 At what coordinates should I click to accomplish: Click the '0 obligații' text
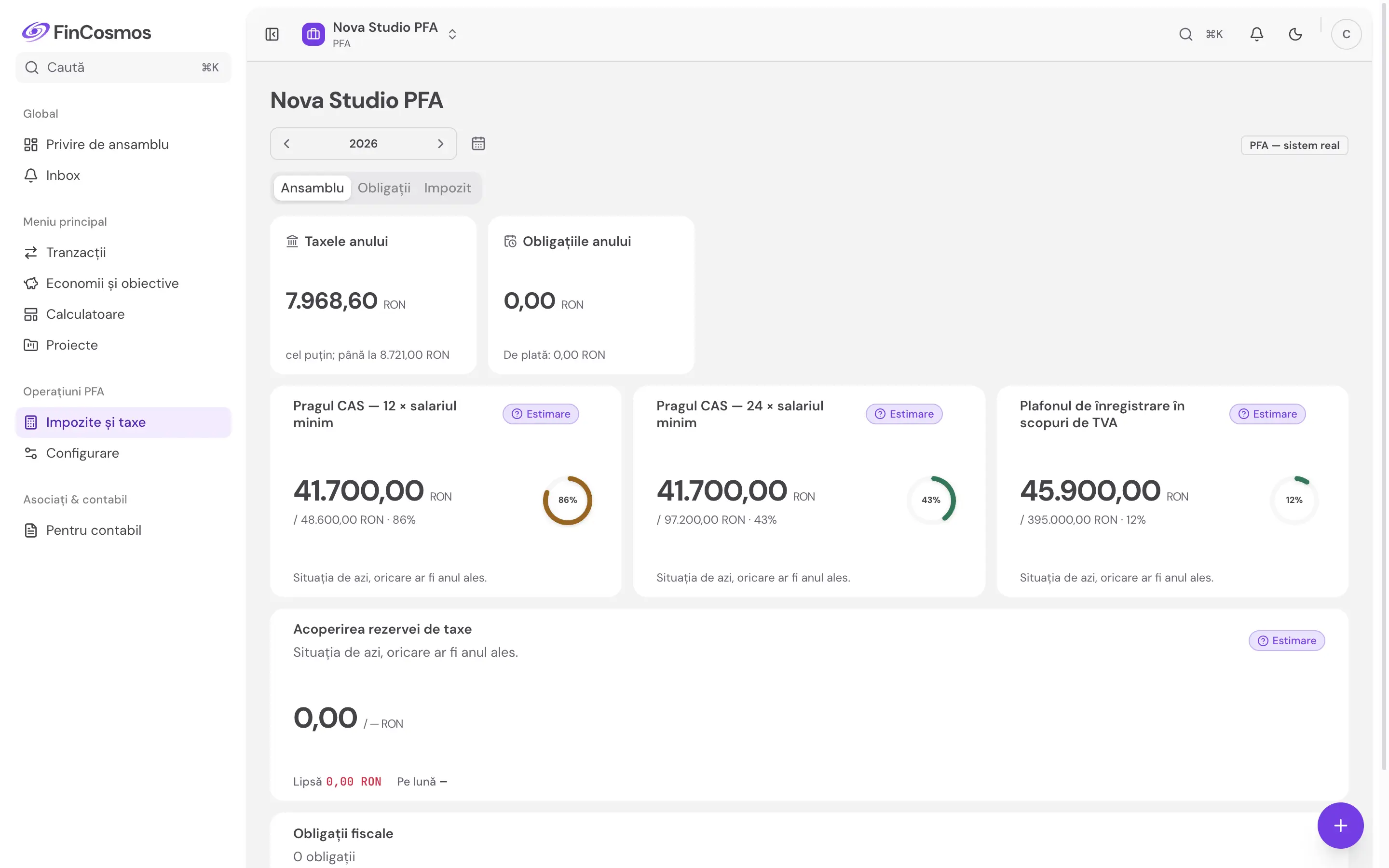point(324,857)
